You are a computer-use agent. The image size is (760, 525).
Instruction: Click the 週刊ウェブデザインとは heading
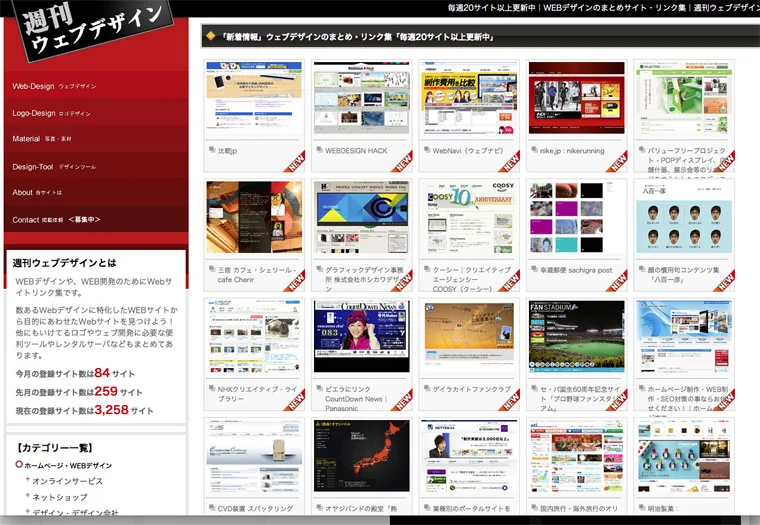point(64,263)
